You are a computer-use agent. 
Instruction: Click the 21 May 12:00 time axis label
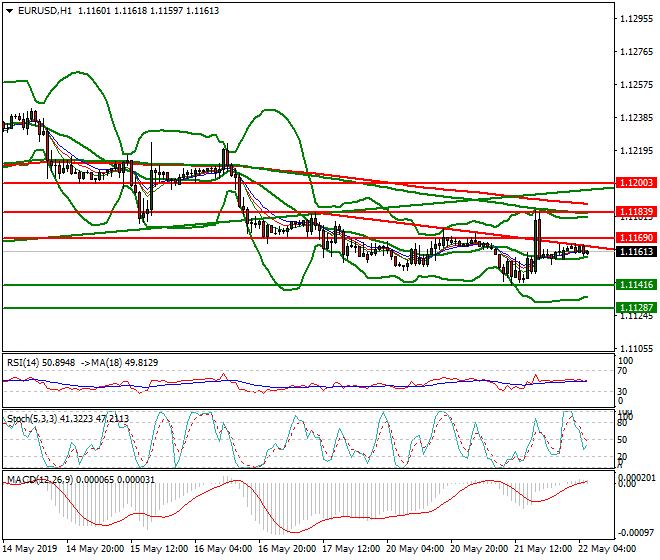click(543, 549)
